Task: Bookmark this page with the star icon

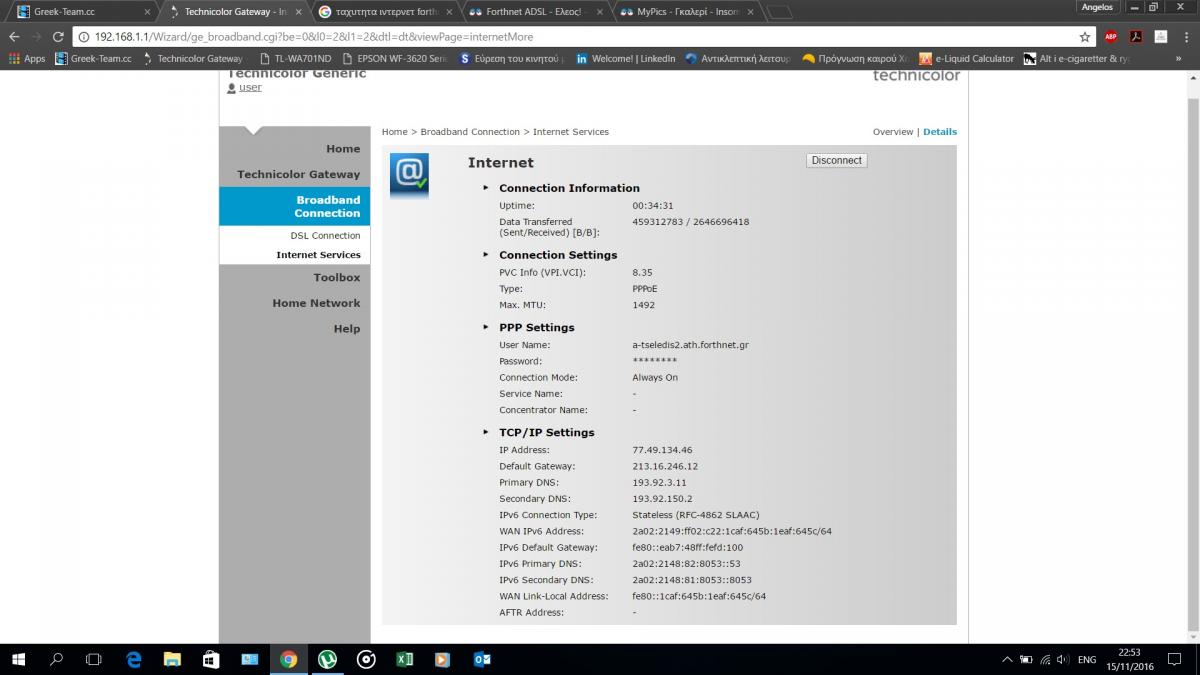Action: (1085, 36)
